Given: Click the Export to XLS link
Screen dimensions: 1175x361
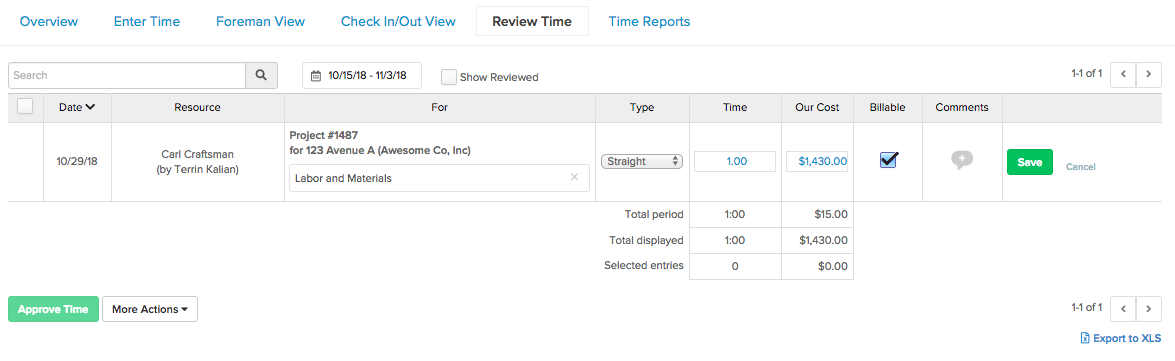Looking at the screenshot, I should click(x=1120, y=339).
